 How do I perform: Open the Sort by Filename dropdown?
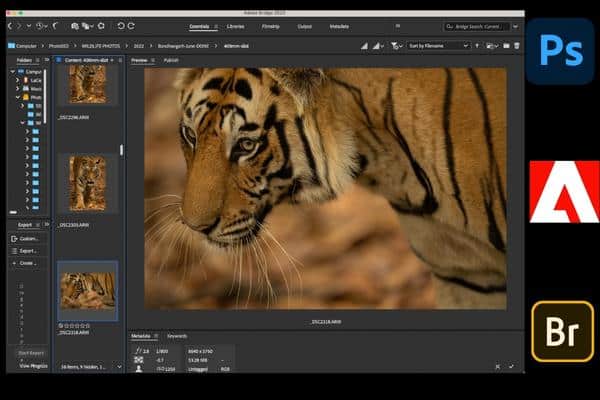436,46
